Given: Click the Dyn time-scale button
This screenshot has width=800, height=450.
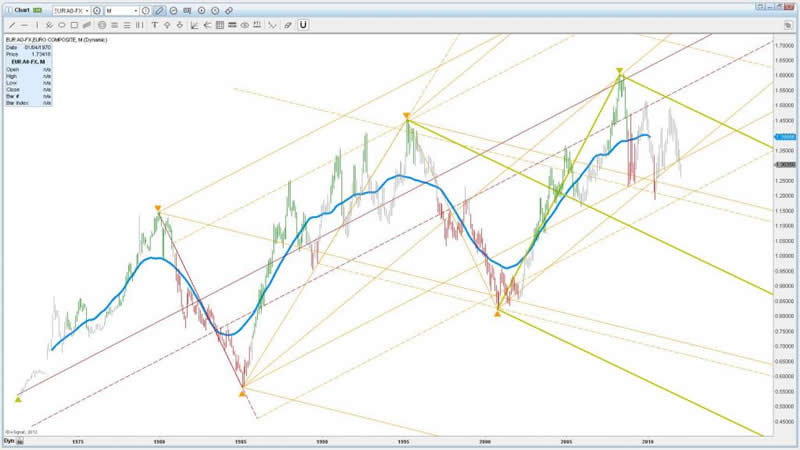Looking at the screenshot, I should tap(10, 441).
